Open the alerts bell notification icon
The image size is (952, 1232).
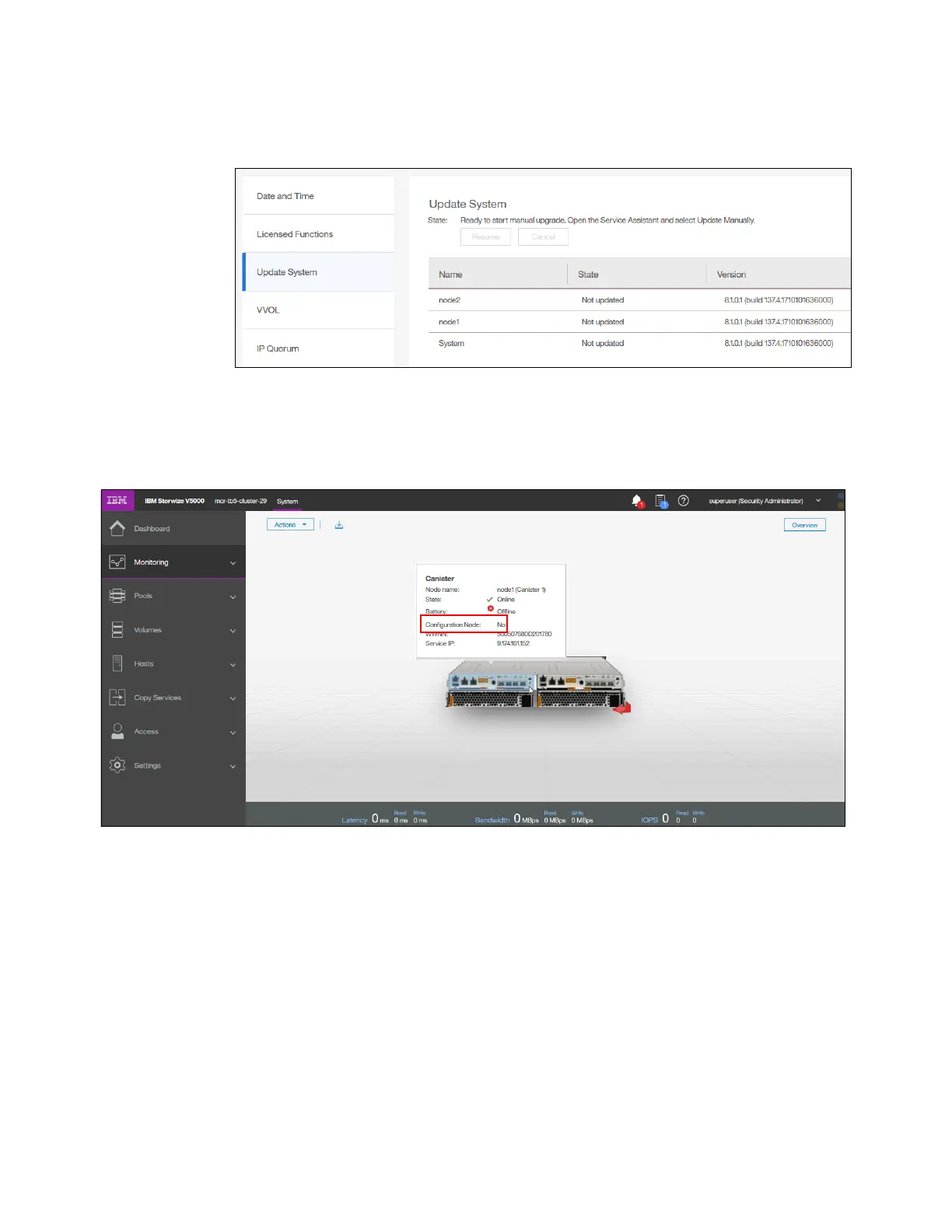(x=637, y=501)
